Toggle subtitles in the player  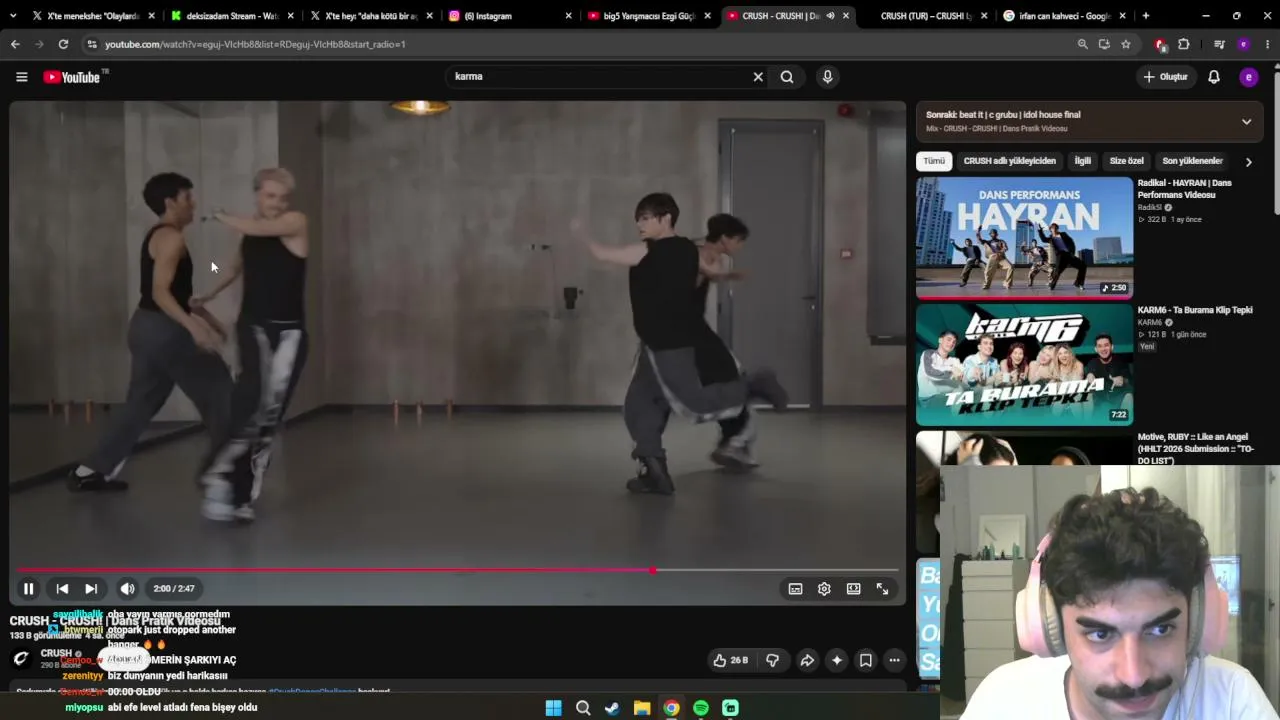coord(795,589)
